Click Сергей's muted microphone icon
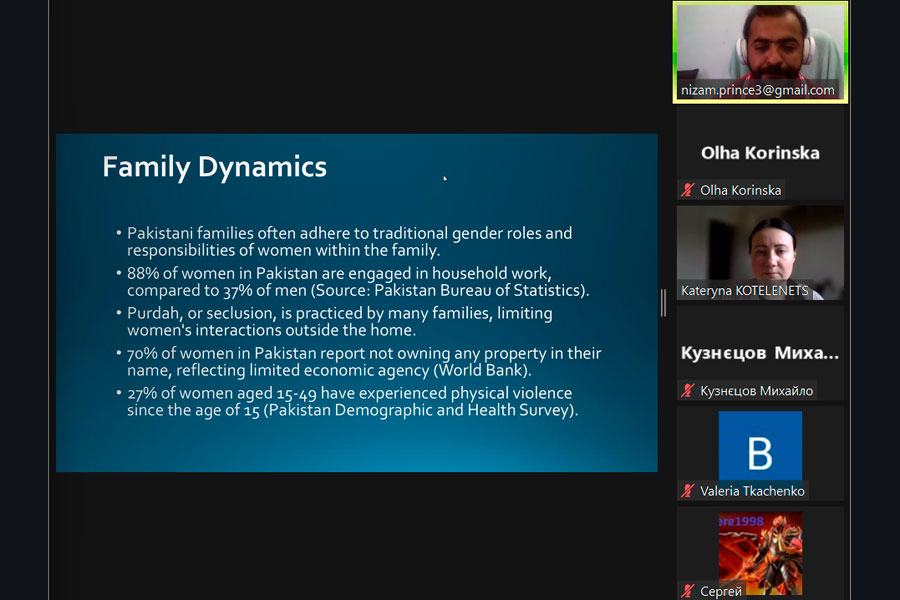 click(x=687, y=591)
